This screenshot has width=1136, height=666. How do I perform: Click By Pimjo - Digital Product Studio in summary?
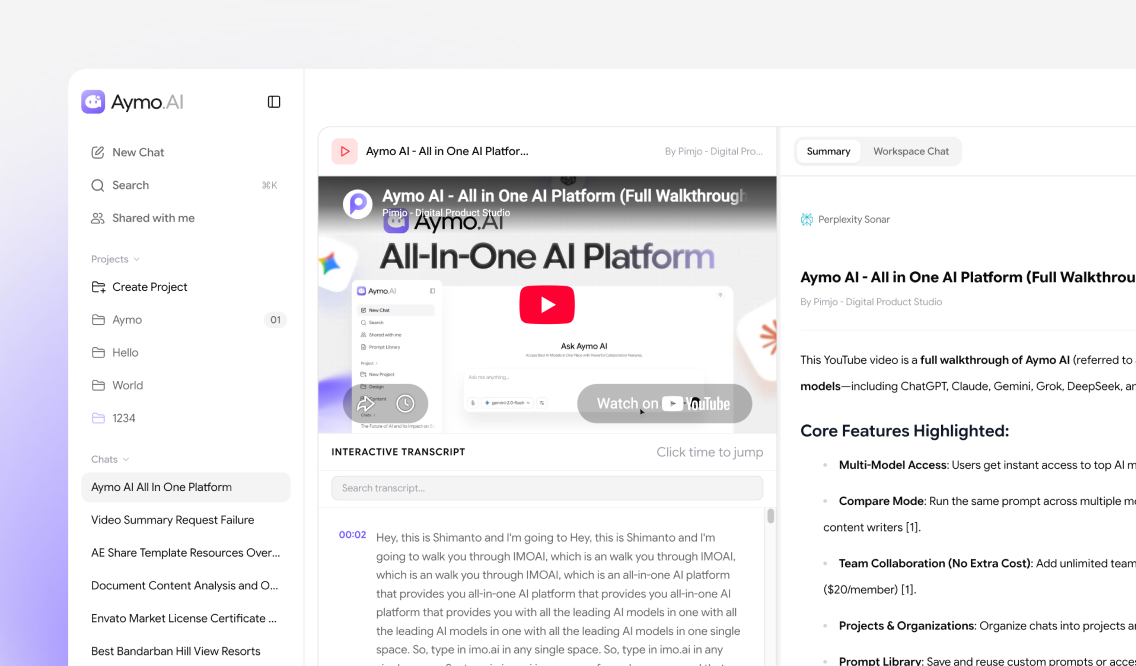tap(871, 301)
